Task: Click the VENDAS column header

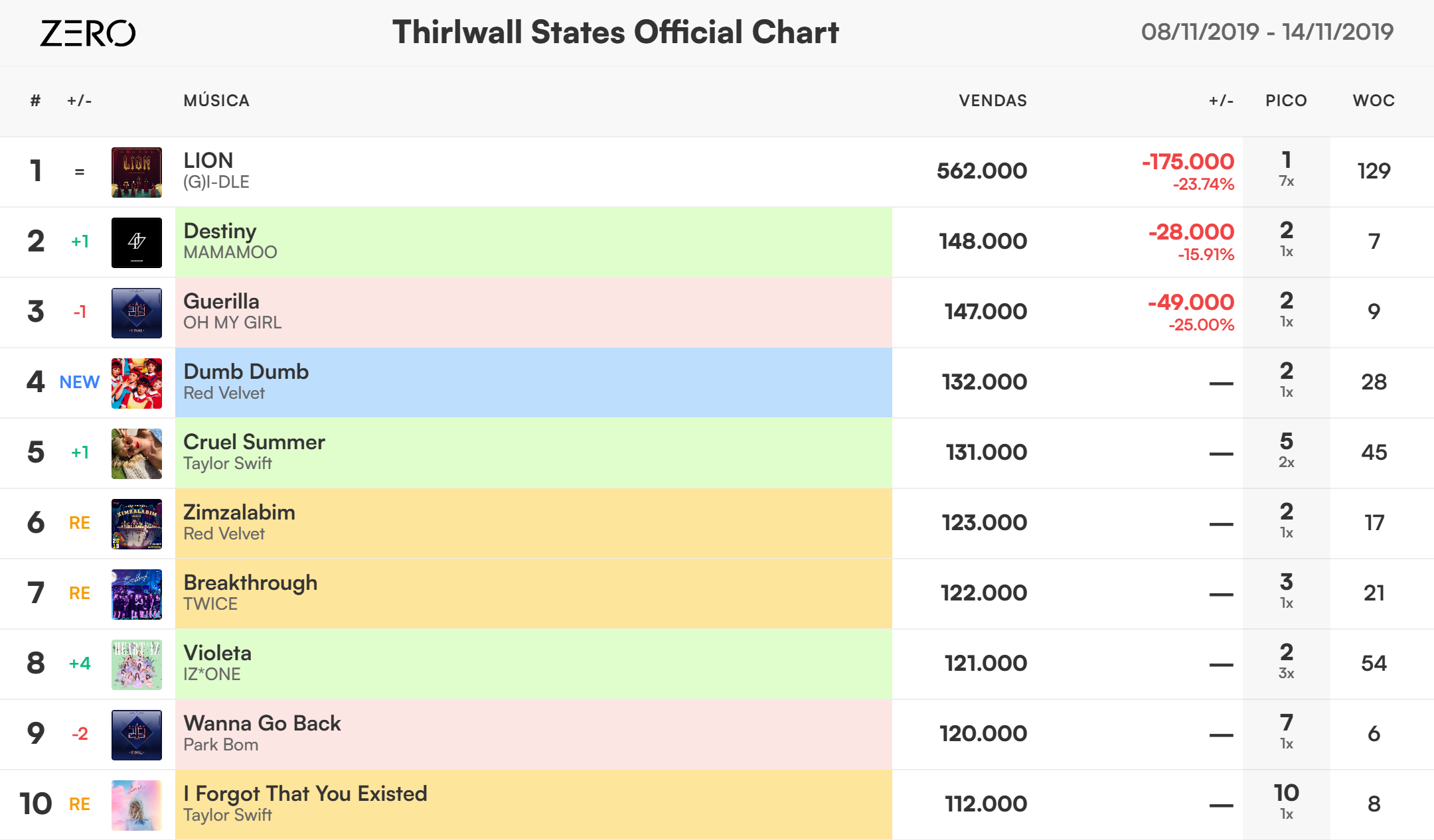Action: (x=993, y=101)
